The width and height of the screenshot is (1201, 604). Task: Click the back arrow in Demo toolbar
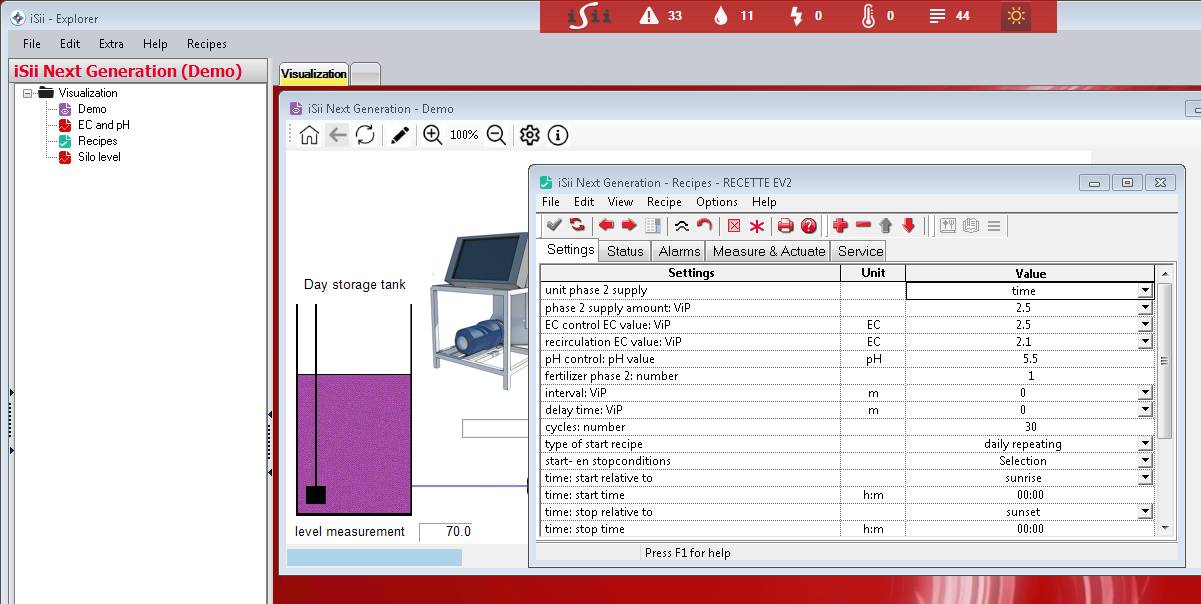pos(337,135)
